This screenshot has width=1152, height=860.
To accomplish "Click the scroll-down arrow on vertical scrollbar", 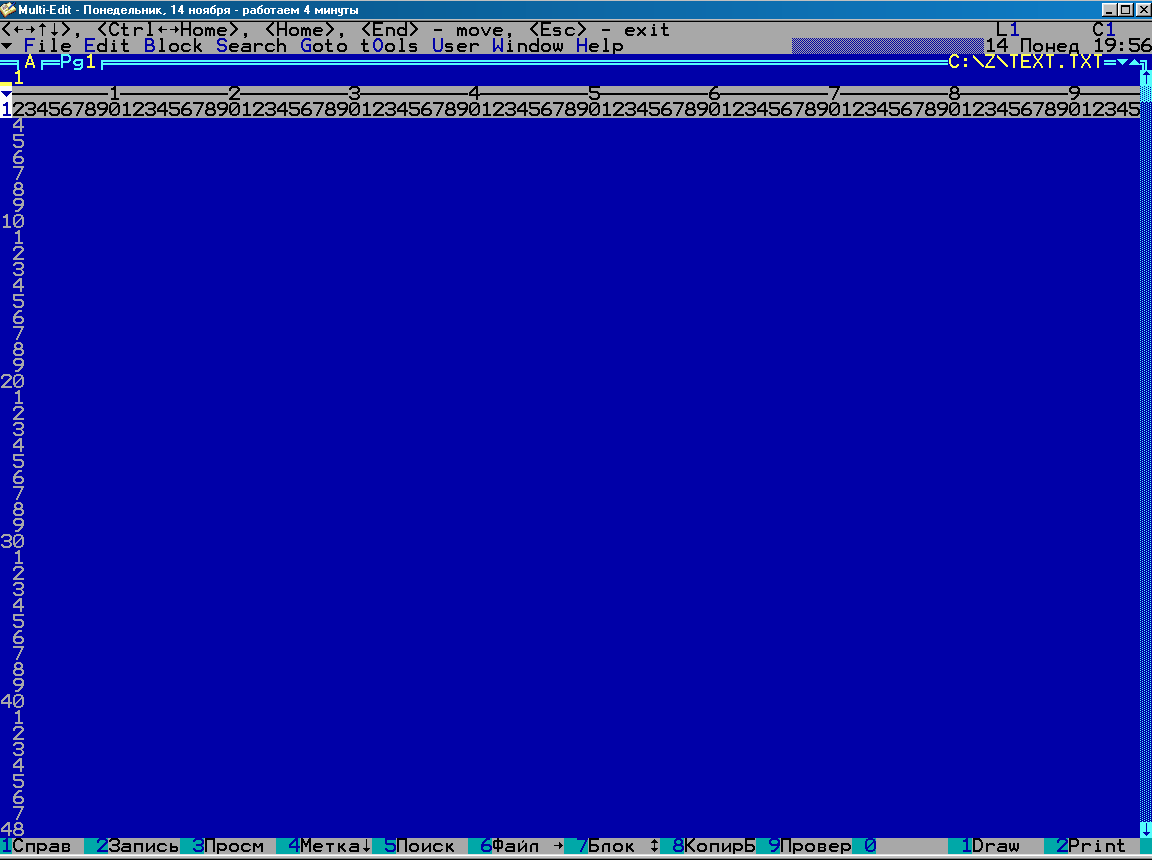I will tap(1145, 829).
